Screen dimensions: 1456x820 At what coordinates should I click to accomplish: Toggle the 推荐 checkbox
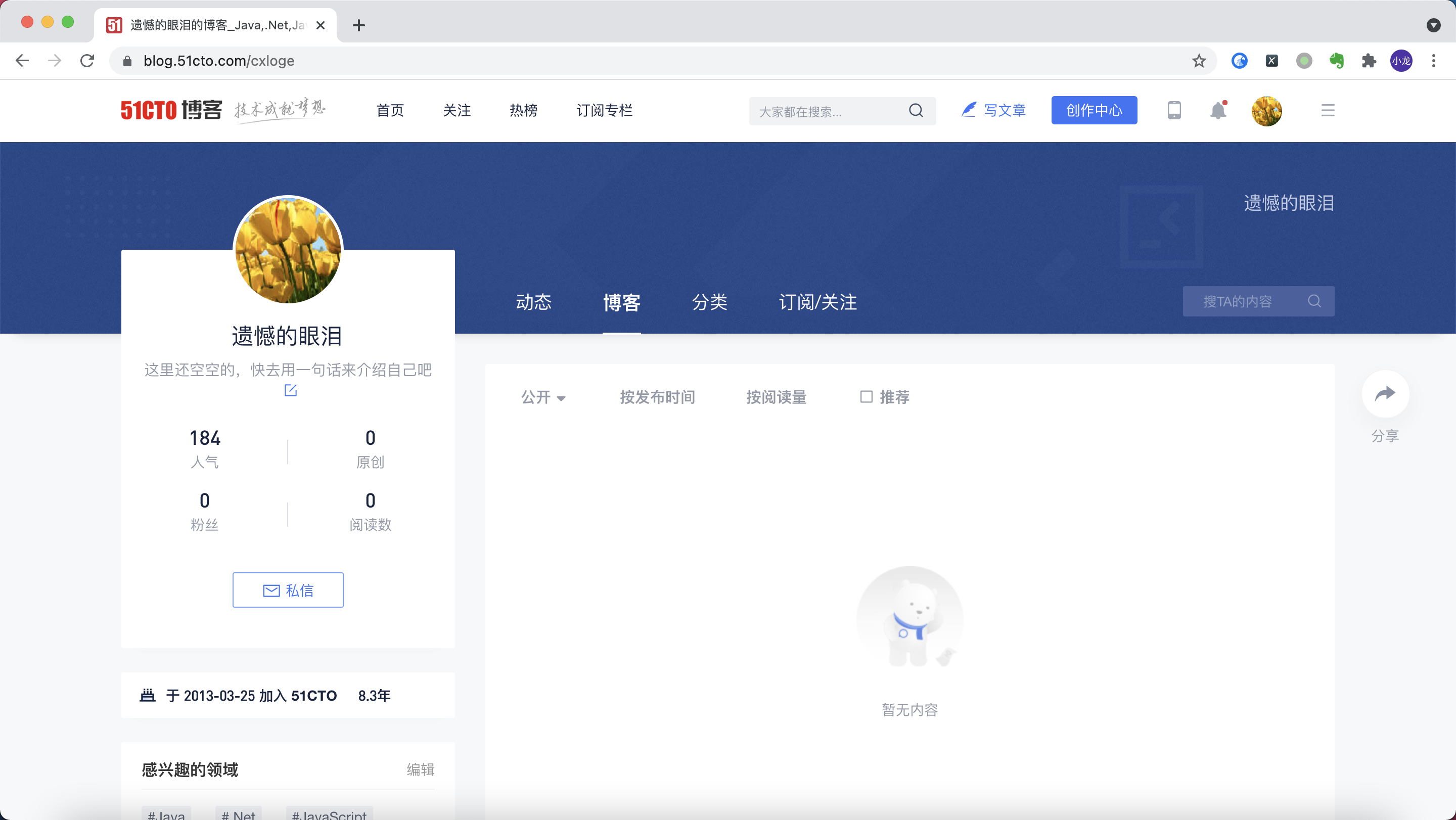coord(866,397)
